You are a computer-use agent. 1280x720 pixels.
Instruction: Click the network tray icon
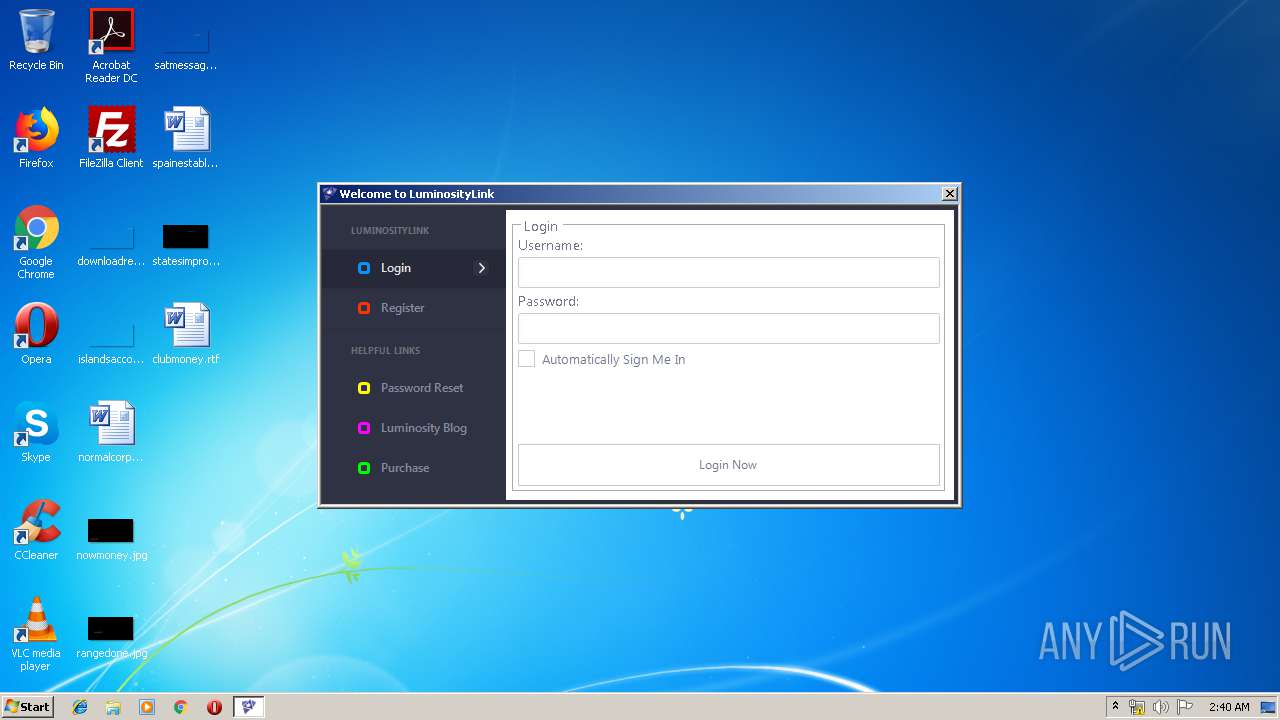point(1137,707)
